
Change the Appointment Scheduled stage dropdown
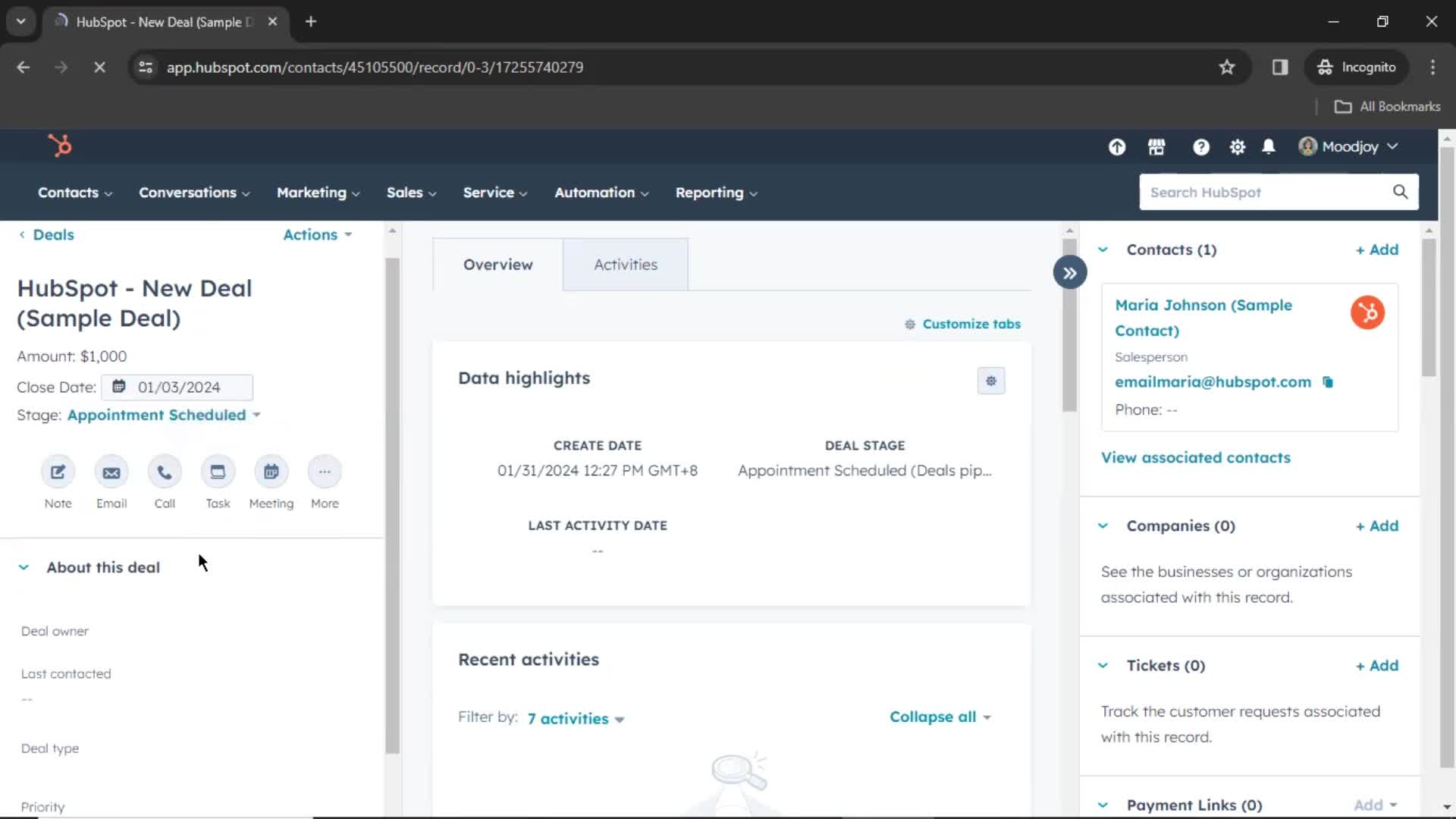tap(164, 415)
